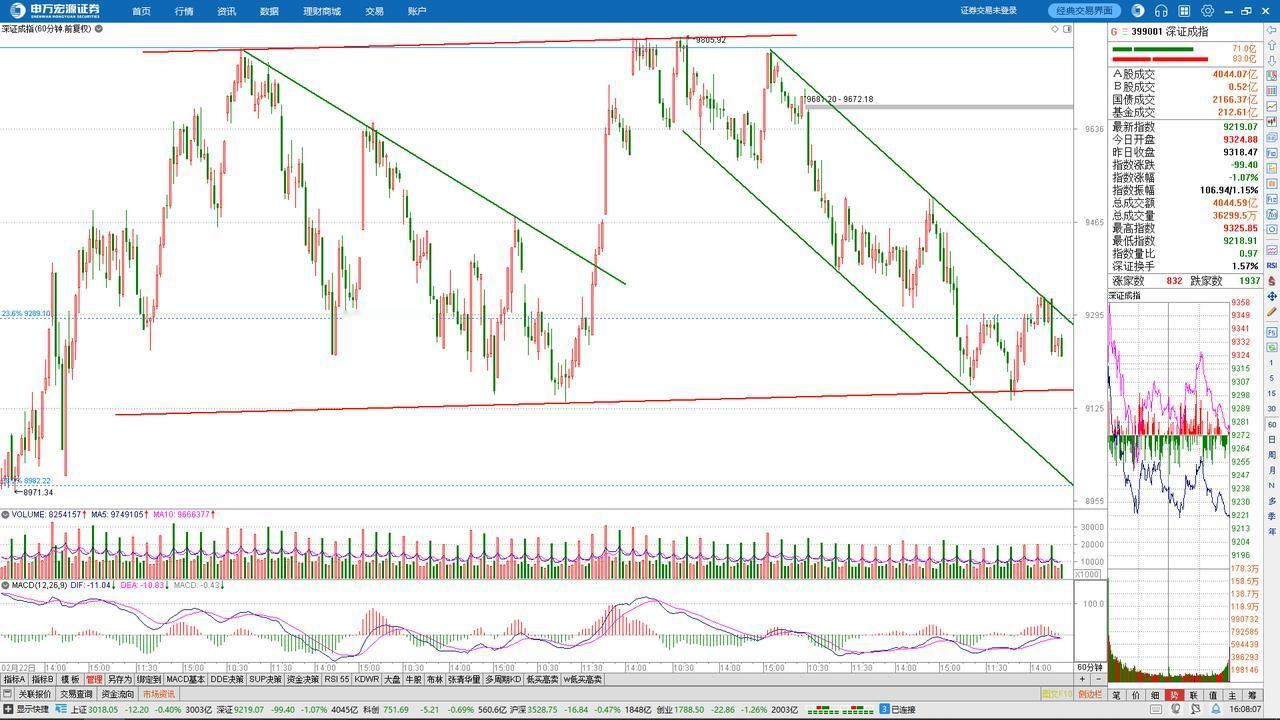1280x720 pixels.
Task: Select the RSI icon in right sidebar
Action: tap(1272, 265)
